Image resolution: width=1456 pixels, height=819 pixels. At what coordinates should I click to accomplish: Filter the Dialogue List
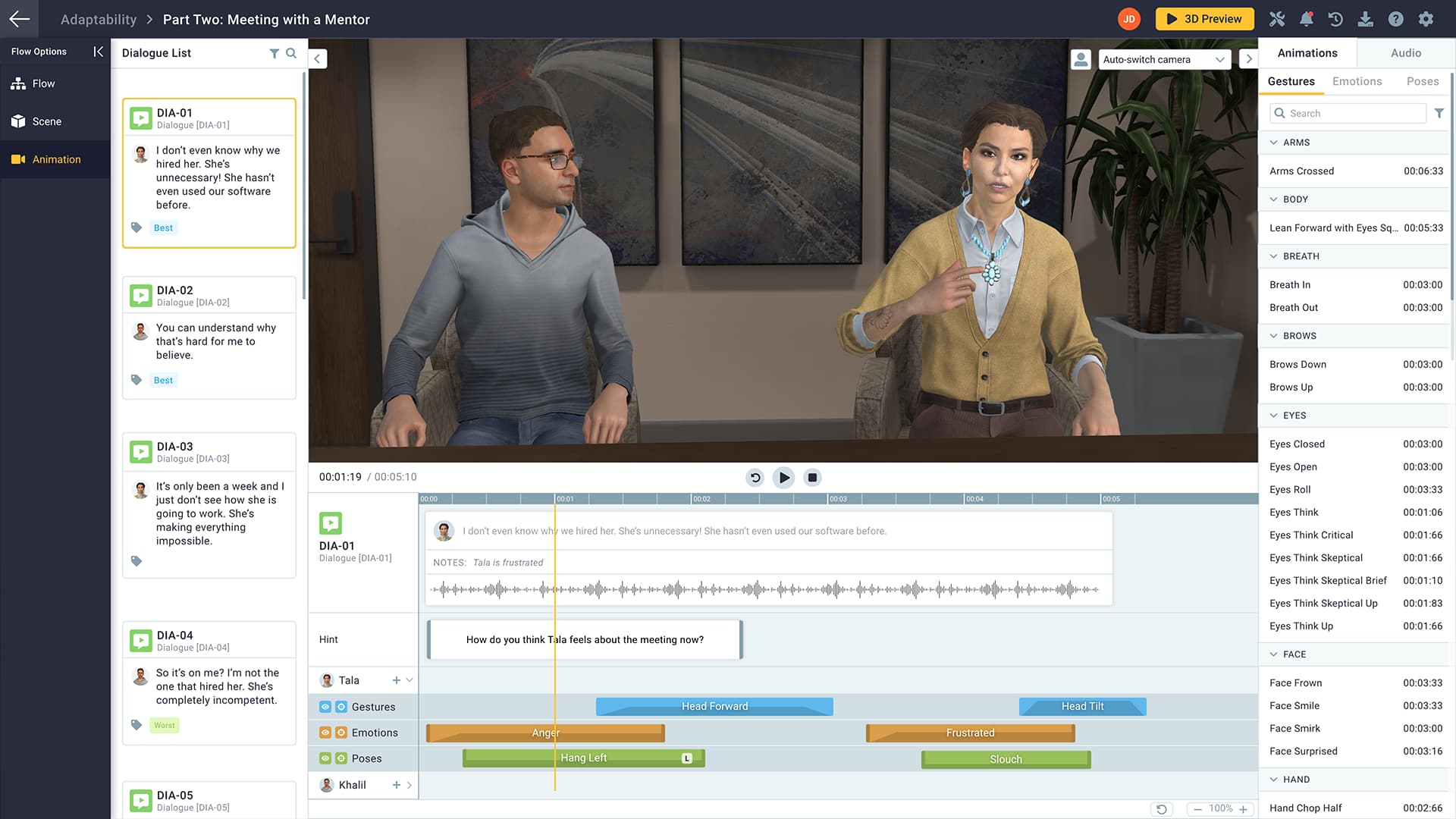pyautogui.click(x=274, y=53)
